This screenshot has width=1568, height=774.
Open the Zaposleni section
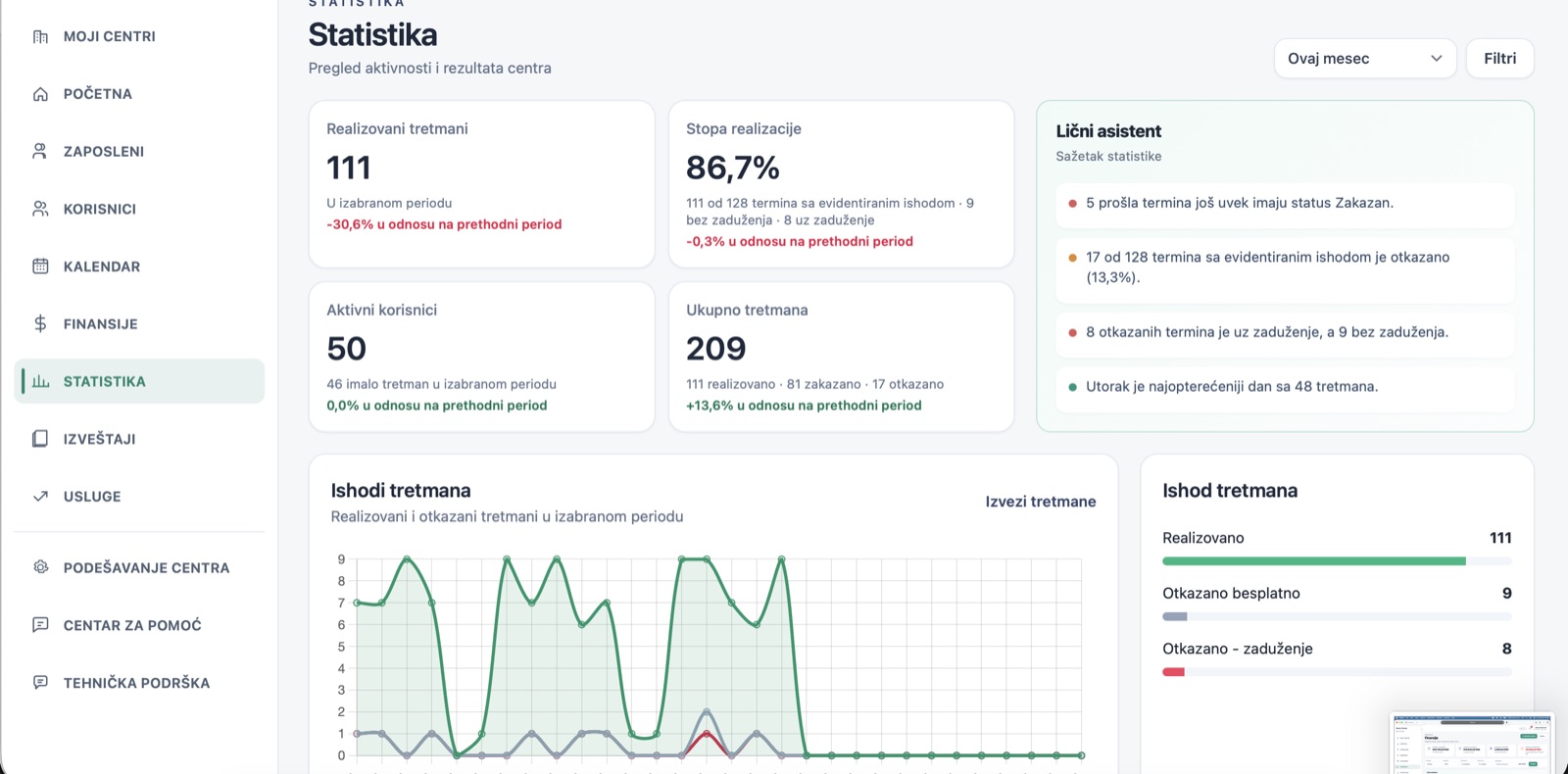(140, 151)
